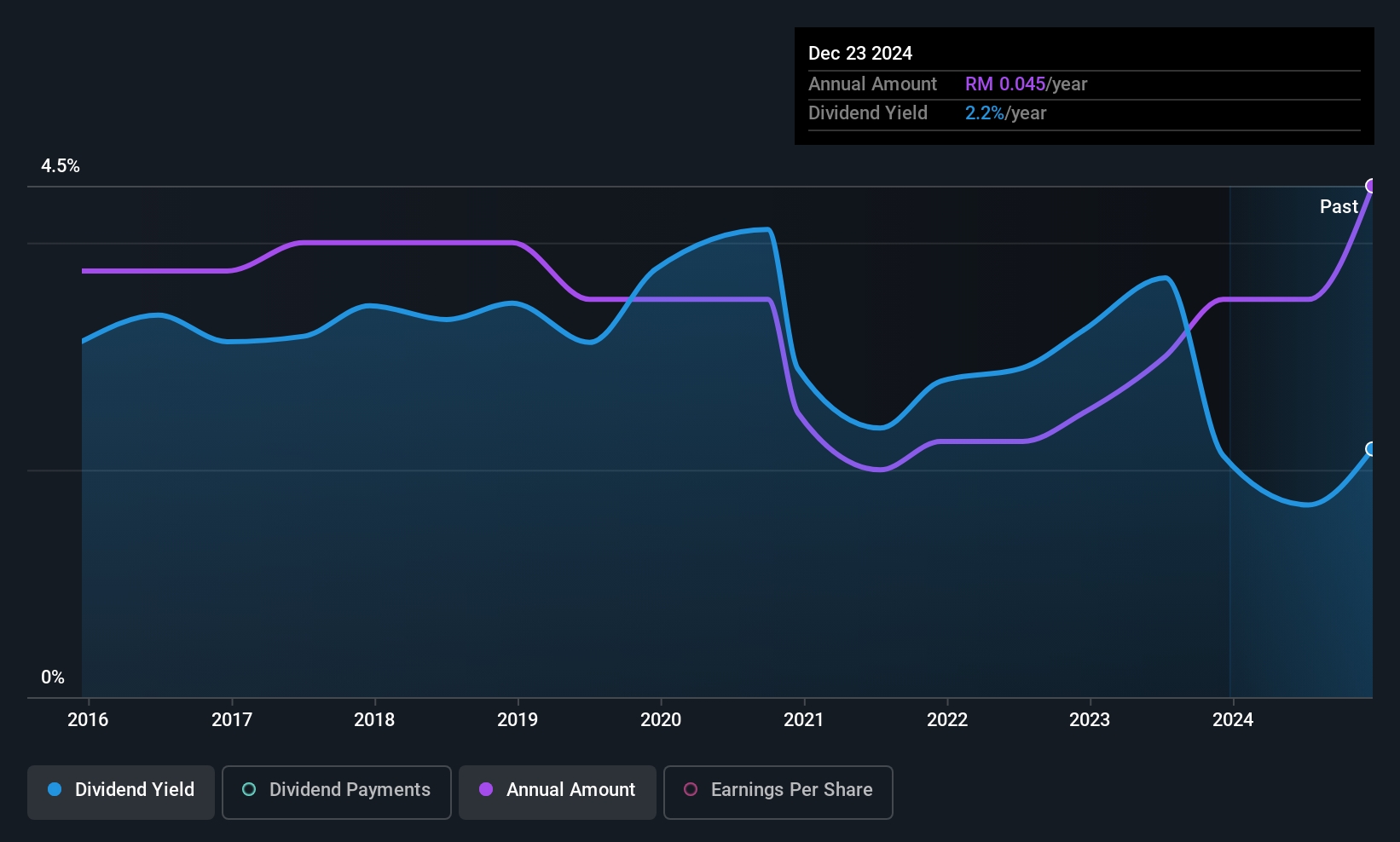Select the blue Dividend Yield endpoint marker
The width and height of the screenshot is (1400, 842).
point(1372,449)
